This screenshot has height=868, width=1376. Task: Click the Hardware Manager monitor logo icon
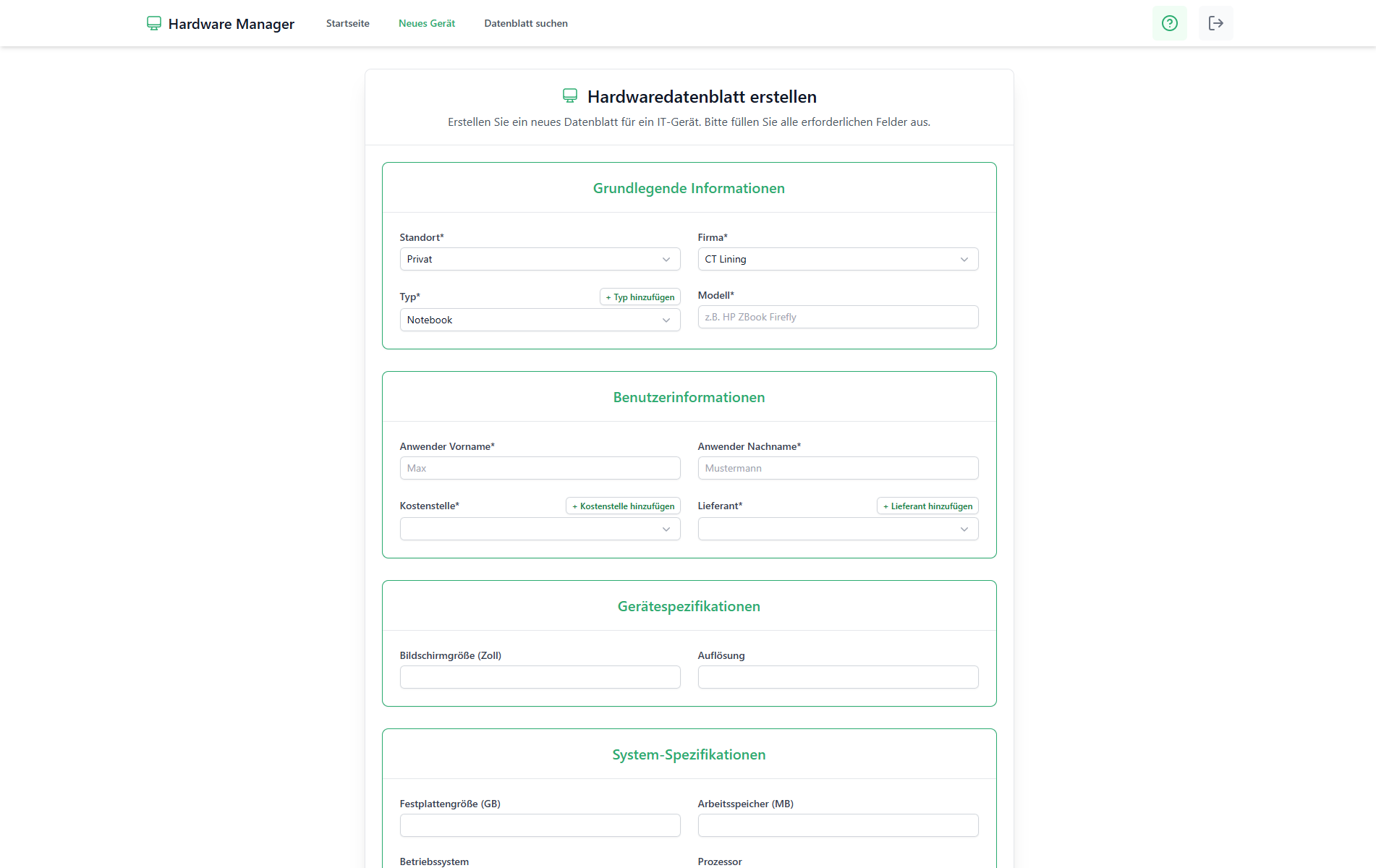(x=154, y=23)
